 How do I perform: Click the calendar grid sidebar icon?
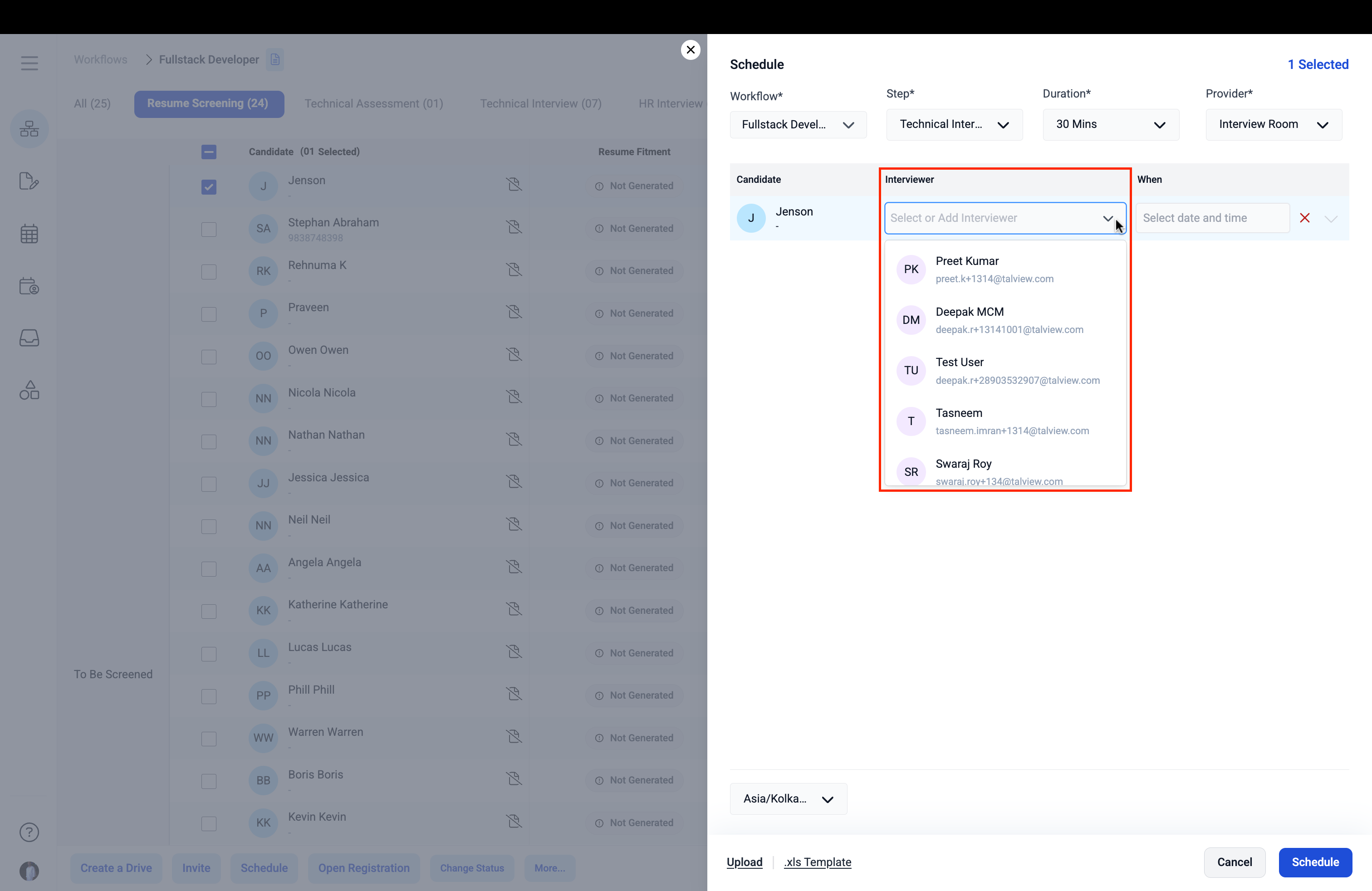[29, 234]
